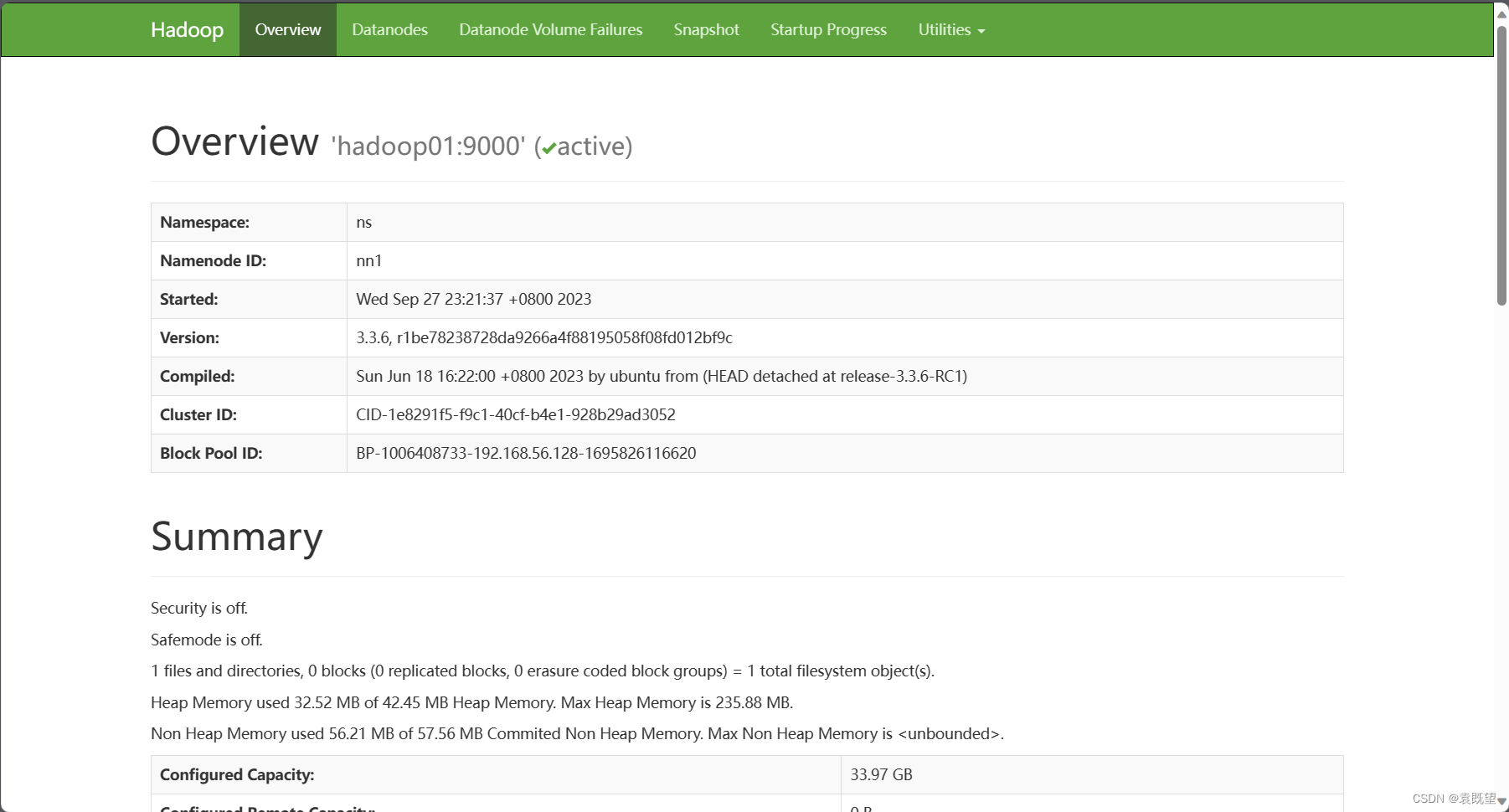Click the Non Heap Memory used line
The image size is (1509, 812).
click(x=577, y=734)
